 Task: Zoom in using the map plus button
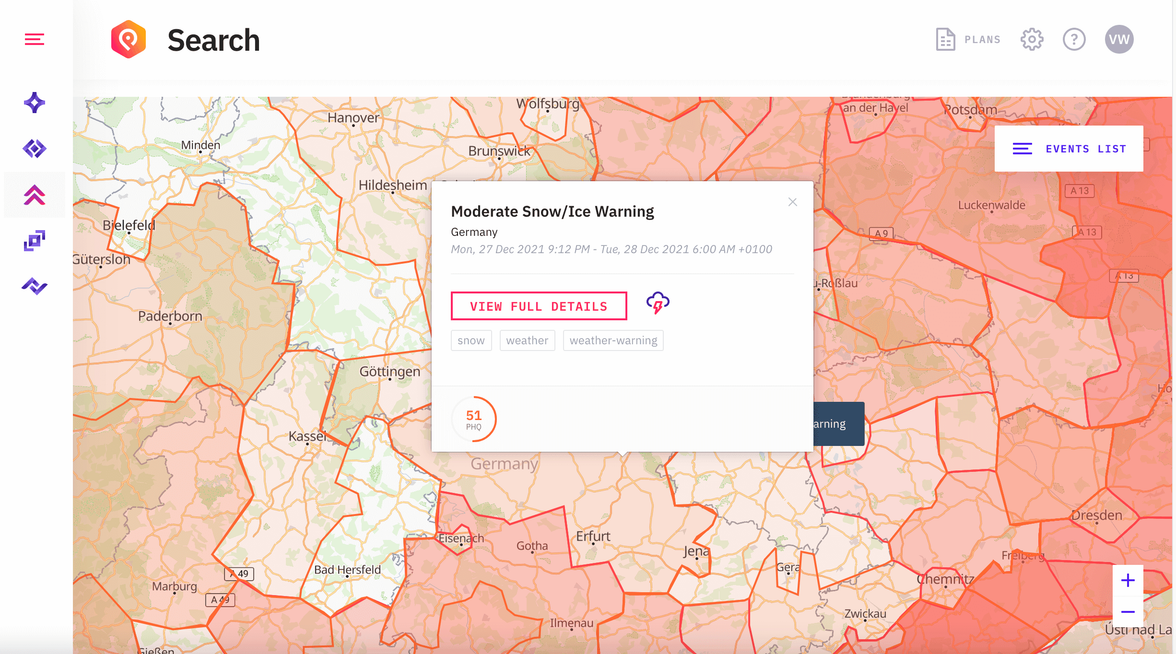pos(1128,580)
